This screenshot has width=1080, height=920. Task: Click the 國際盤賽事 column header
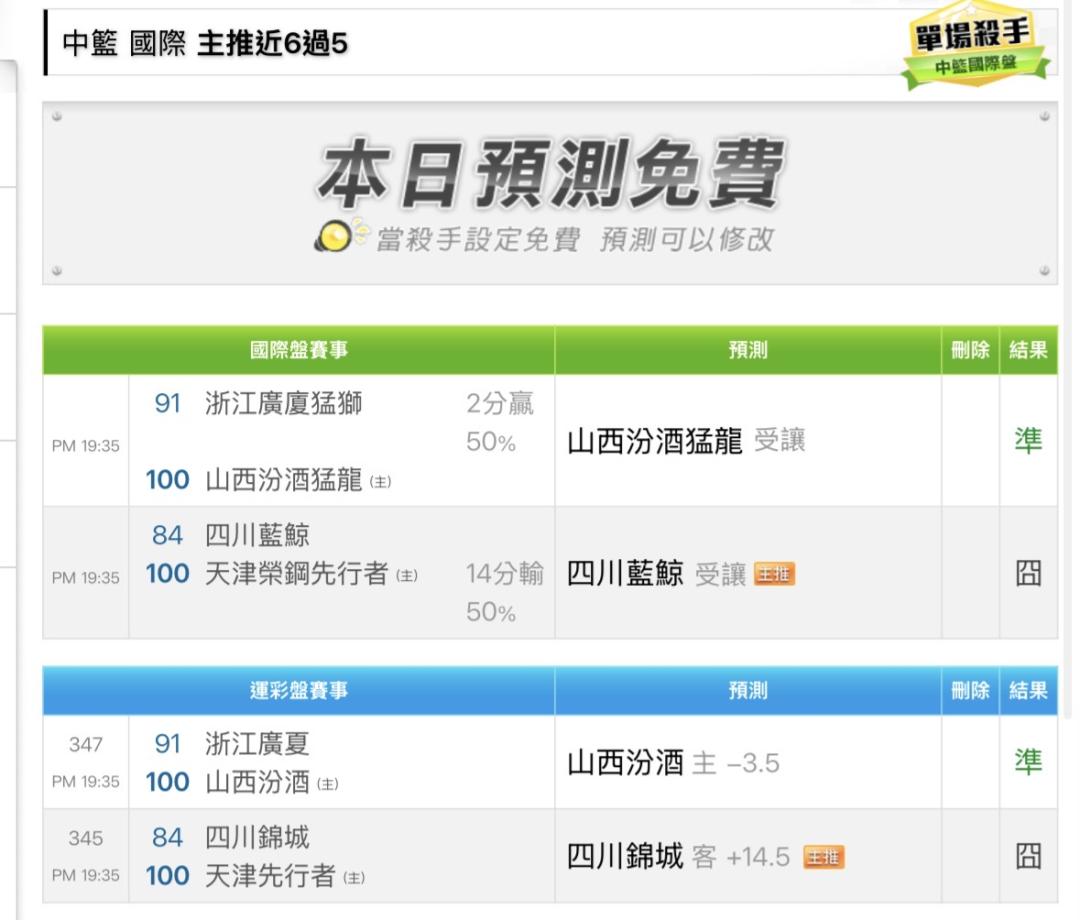pos(298,350)
